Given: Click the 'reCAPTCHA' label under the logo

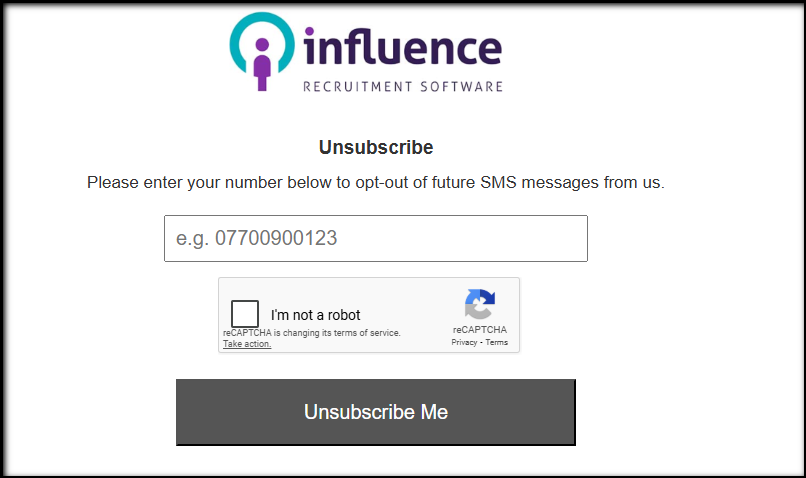Looking at the screenshot, I should [x=479, y=329].
